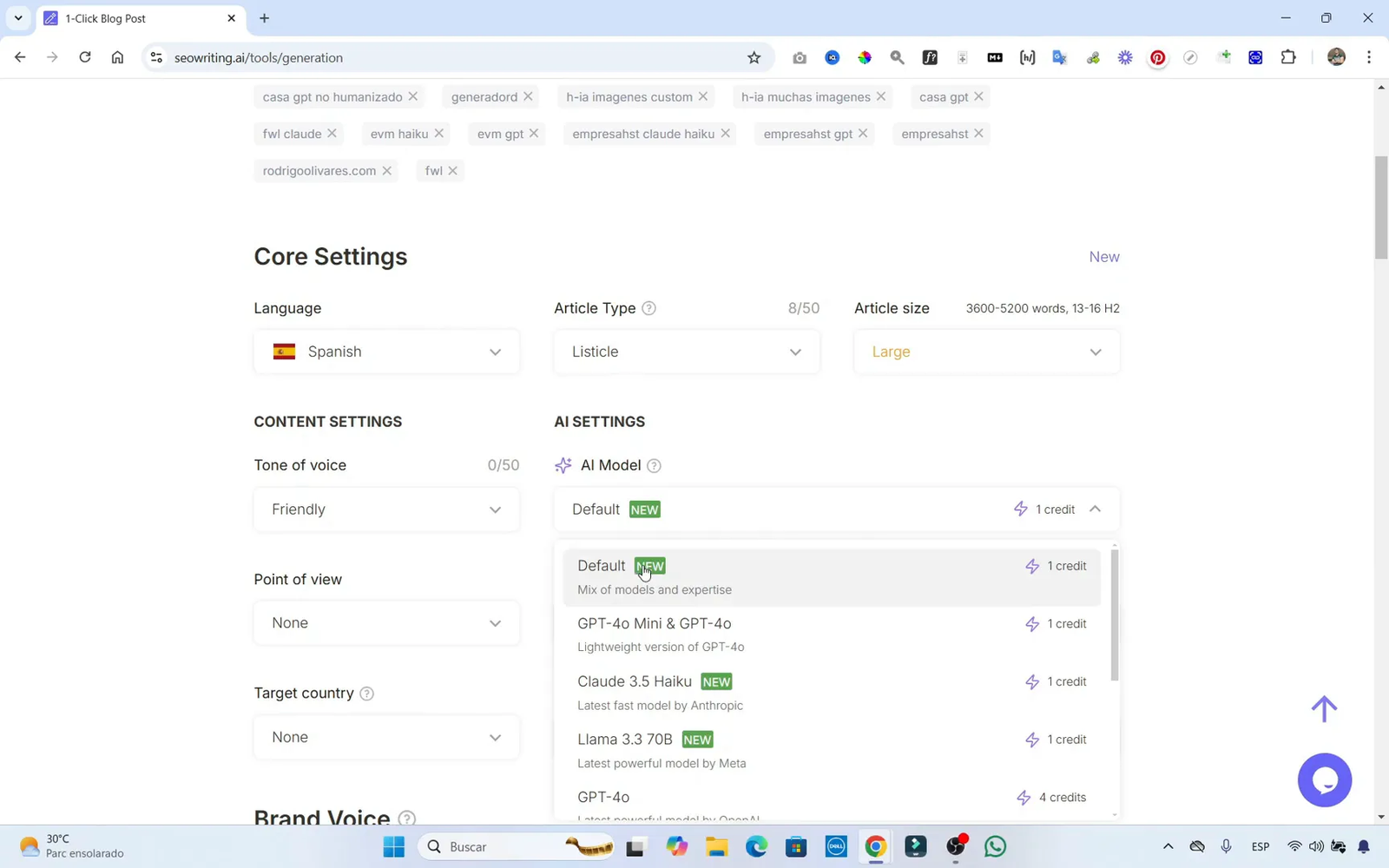Click the Markdown extension icon
This screenshot has width=1389, height=868.
pyautogui.click(x=994, y=57)
